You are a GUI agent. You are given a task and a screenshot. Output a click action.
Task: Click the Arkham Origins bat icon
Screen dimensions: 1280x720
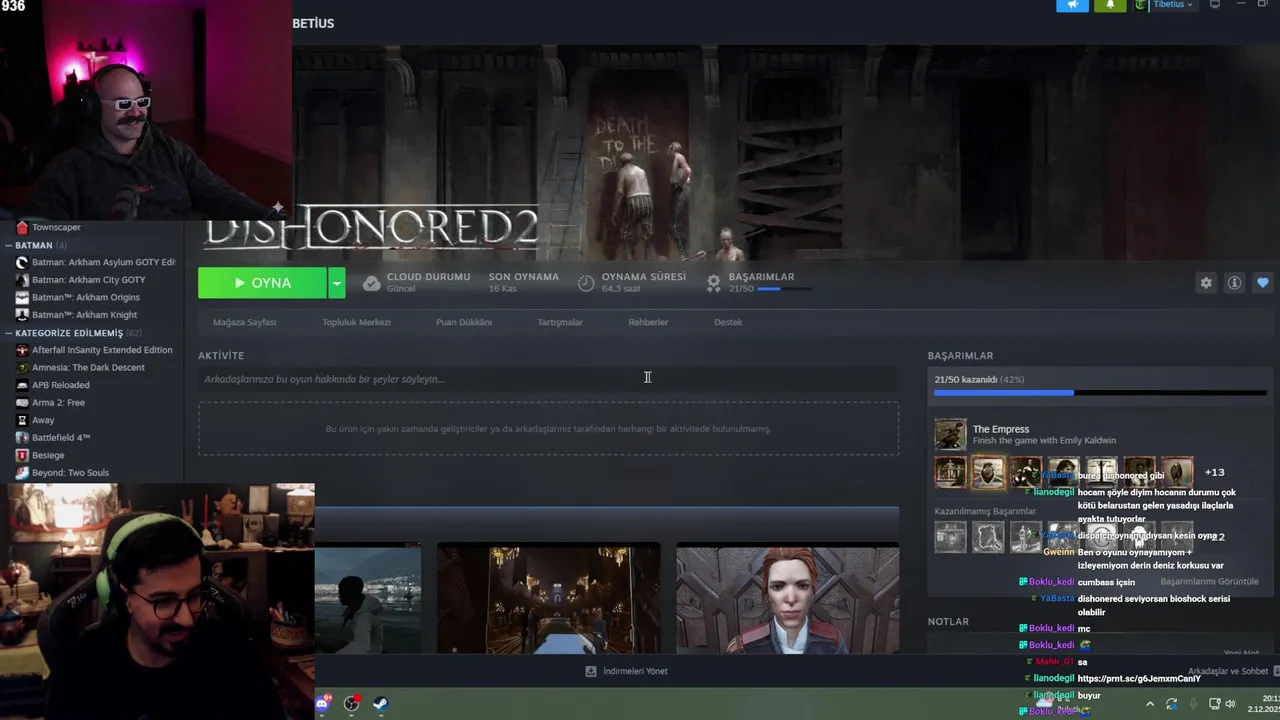point(22,297)
